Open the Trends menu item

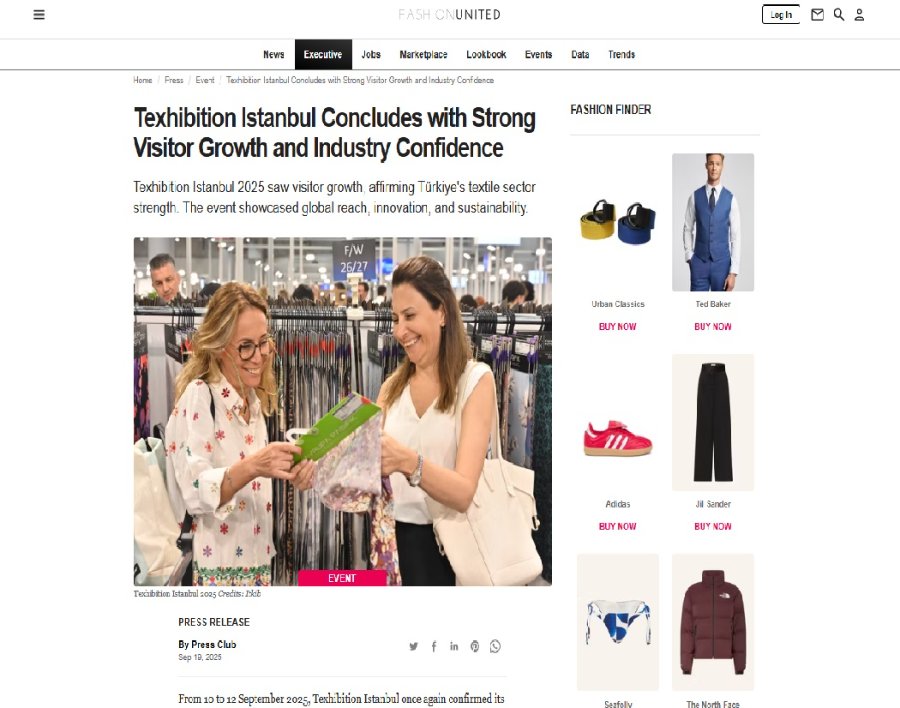click(x=622, y=55)
